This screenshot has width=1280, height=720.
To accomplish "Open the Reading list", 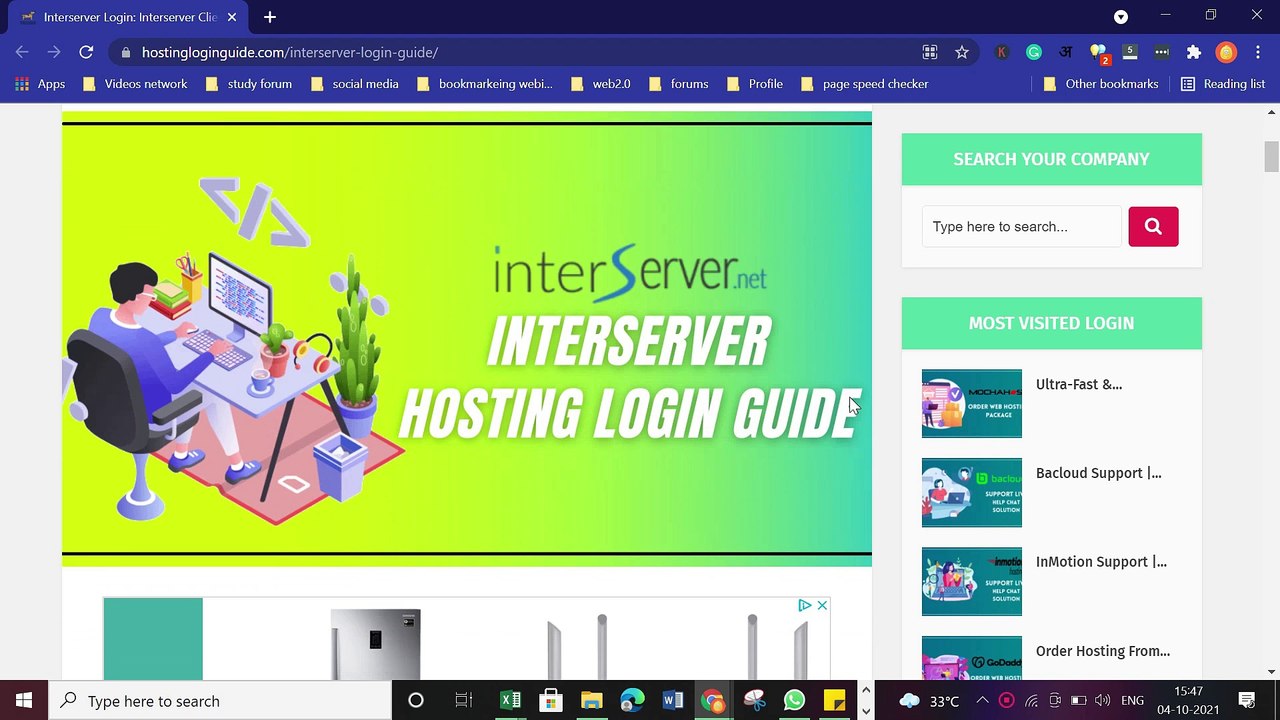I will click(1223, 84).
